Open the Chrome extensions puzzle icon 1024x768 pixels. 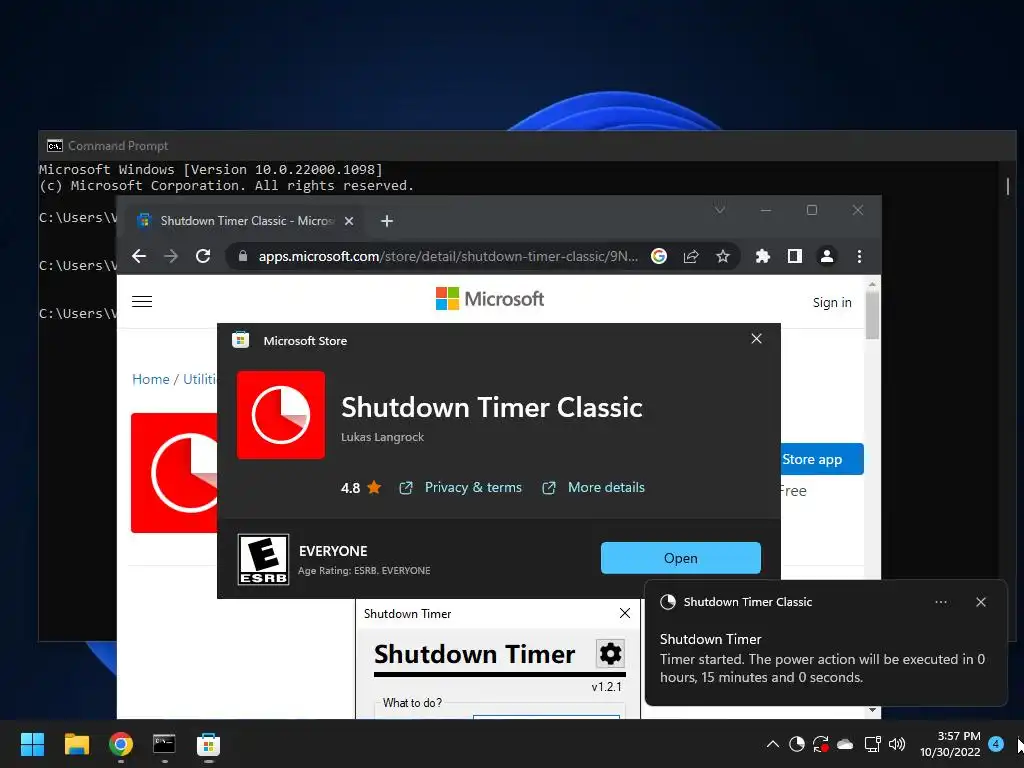(x=762, y=256)
